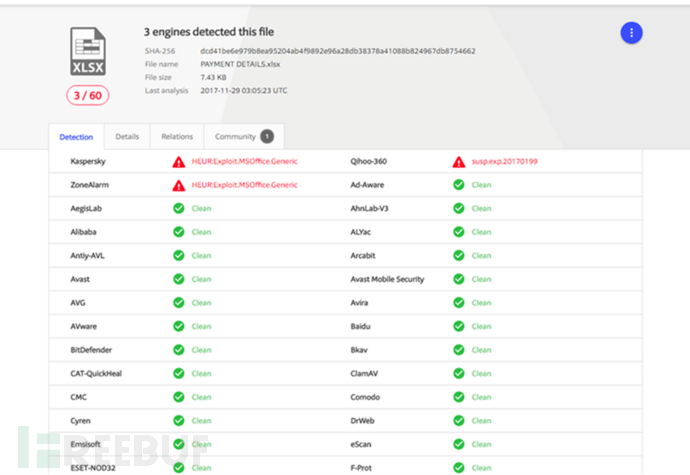Image resolution: width=690 pixels, height=475 pixels.
Task: Click the green checkmark beside ClamAV
Action: tap(459, 373)
